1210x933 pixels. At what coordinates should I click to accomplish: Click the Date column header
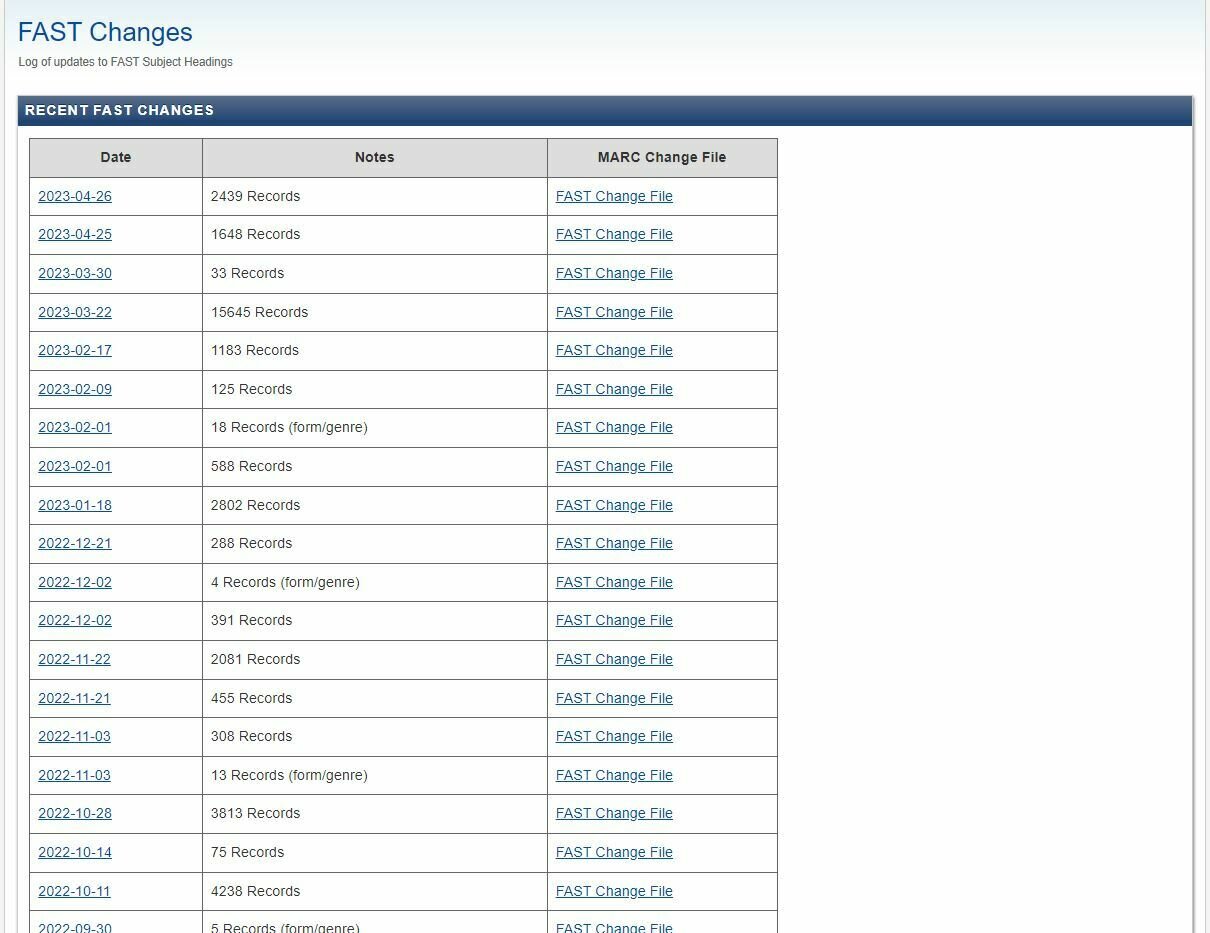116,157
